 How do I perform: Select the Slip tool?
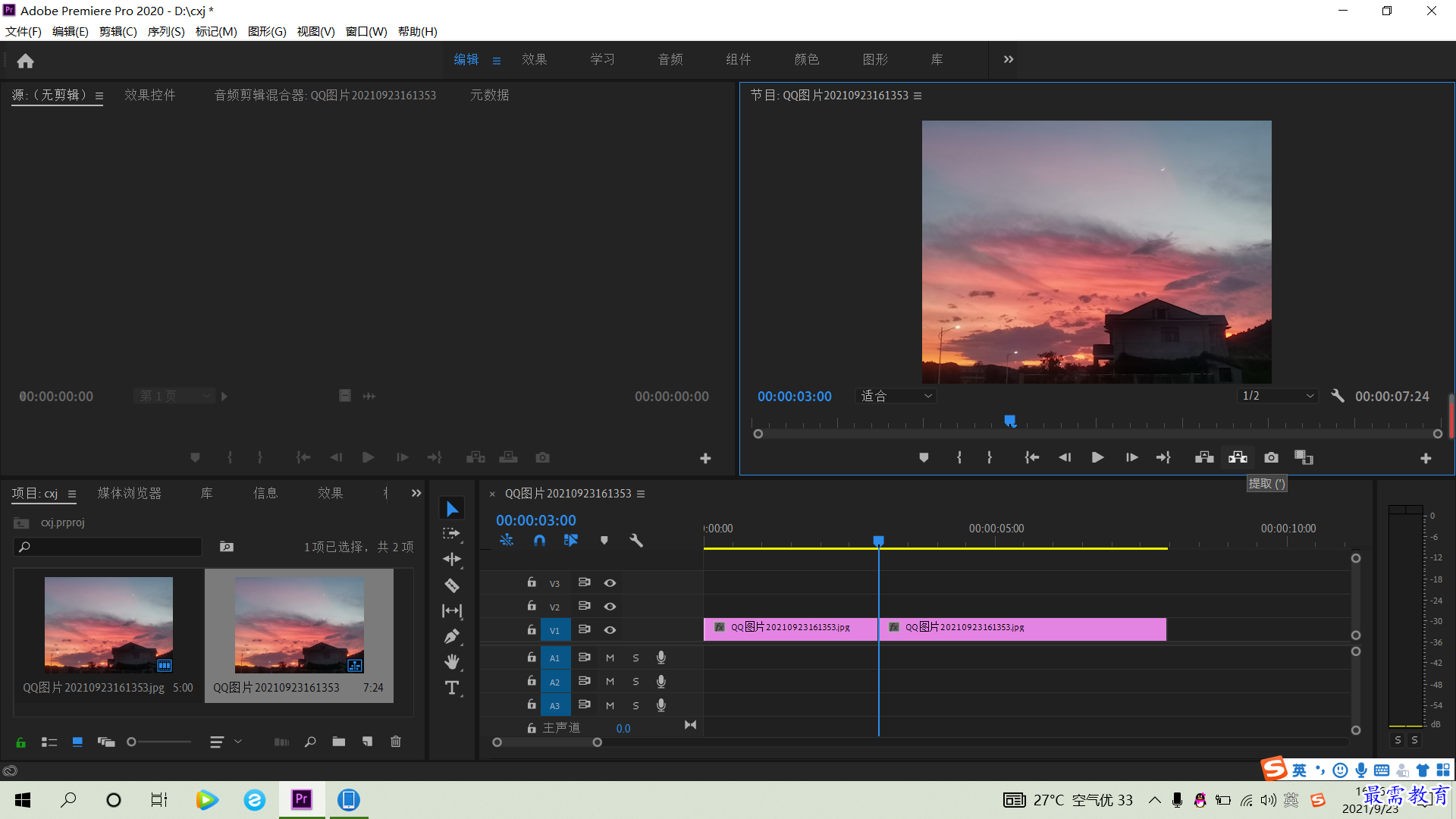pos(452,611)
